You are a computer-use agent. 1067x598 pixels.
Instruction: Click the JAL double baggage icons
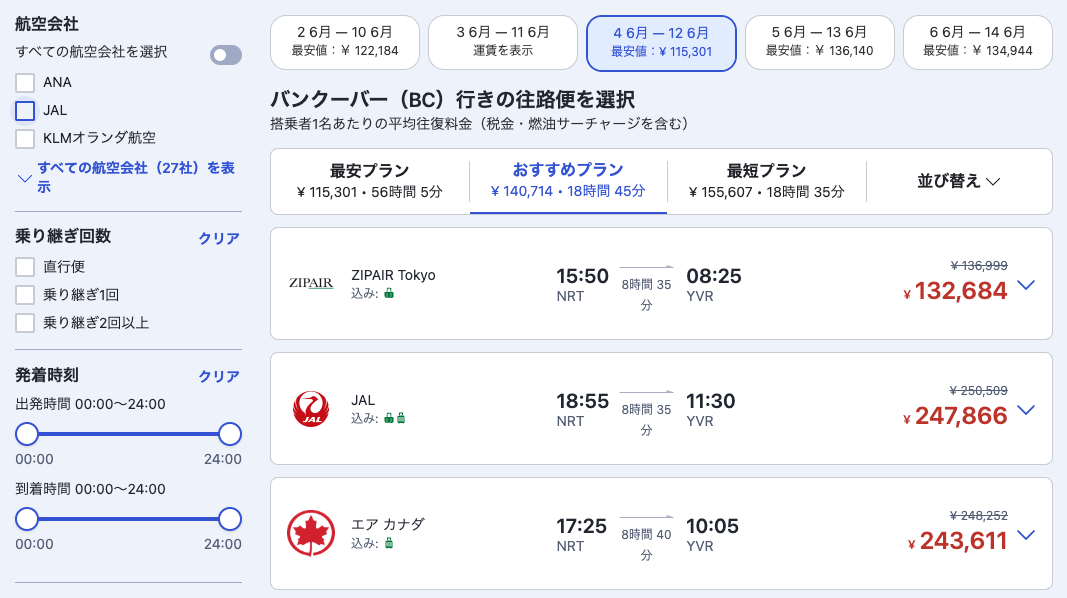[x=395, y=418]
